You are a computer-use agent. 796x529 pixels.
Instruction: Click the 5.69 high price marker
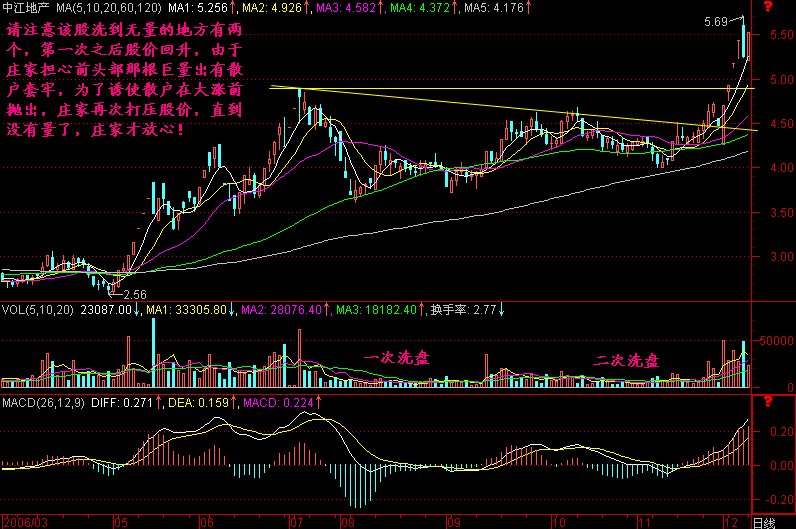pyautogui.click(x=715, y=21)
